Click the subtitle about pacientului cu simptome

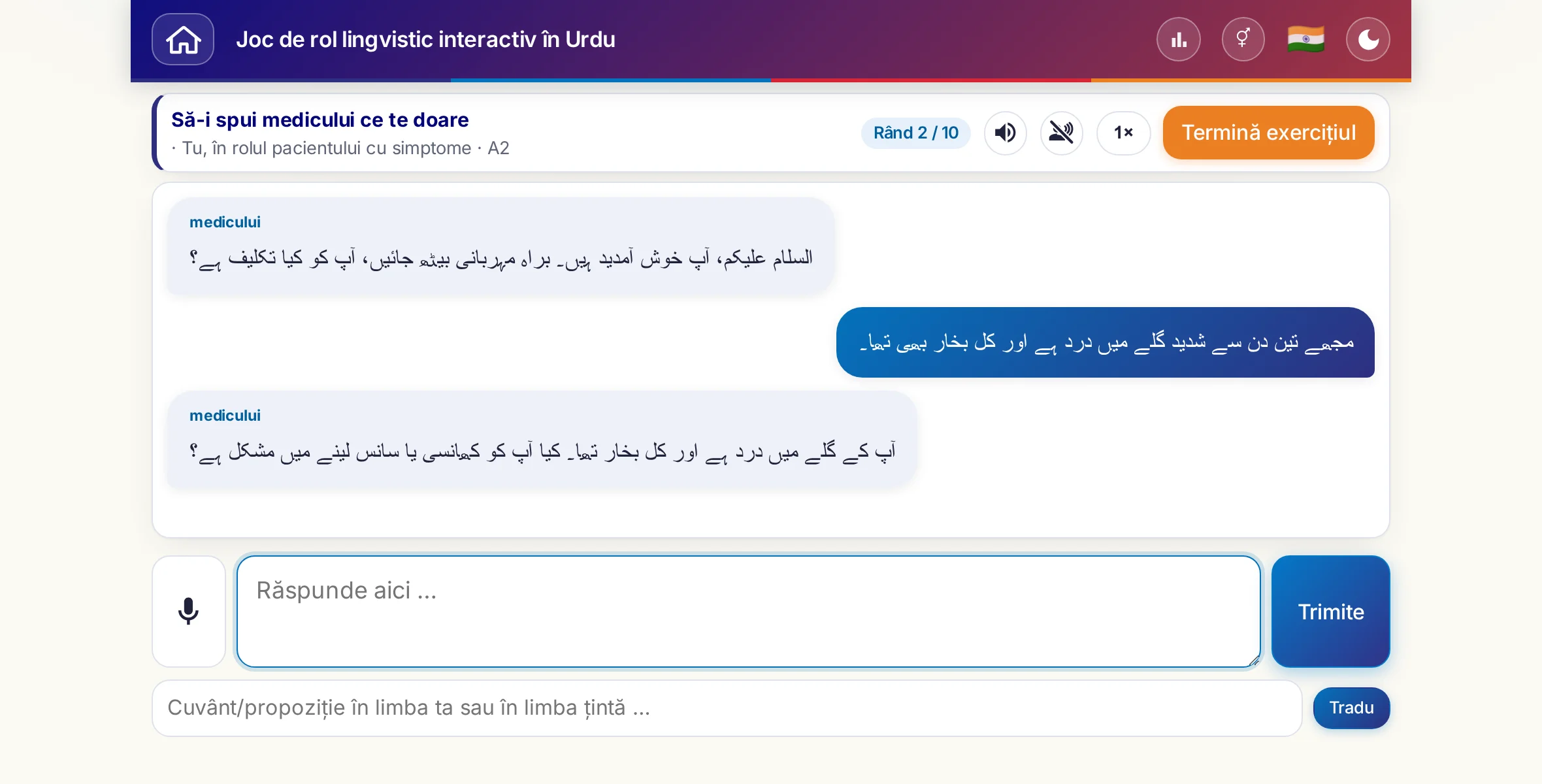click(340, 148)
